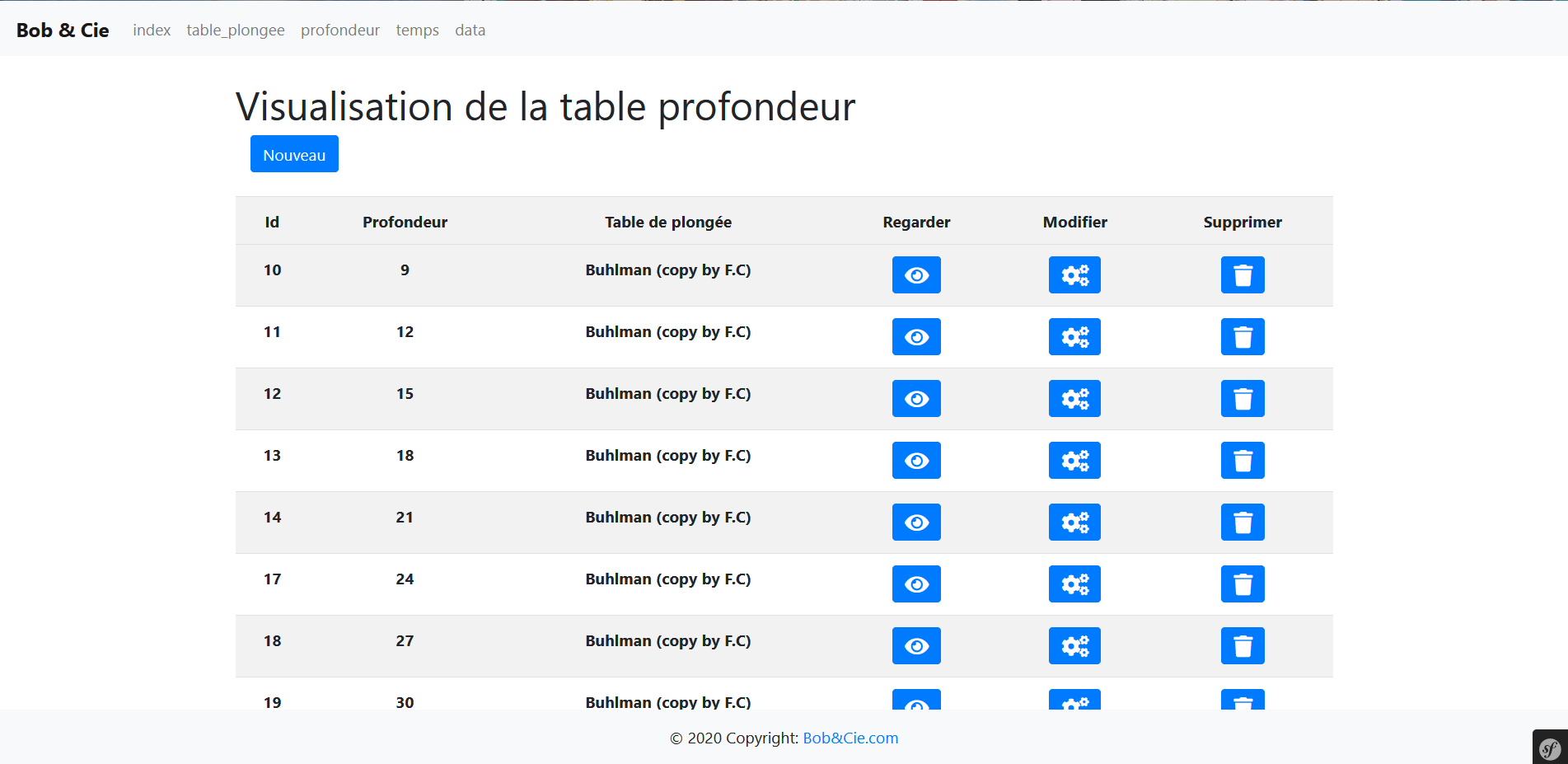The height and width of the screenshot is (764, 1568).
Task: Delete record id 18 with trash icon
Action: tap(1243, 645)
